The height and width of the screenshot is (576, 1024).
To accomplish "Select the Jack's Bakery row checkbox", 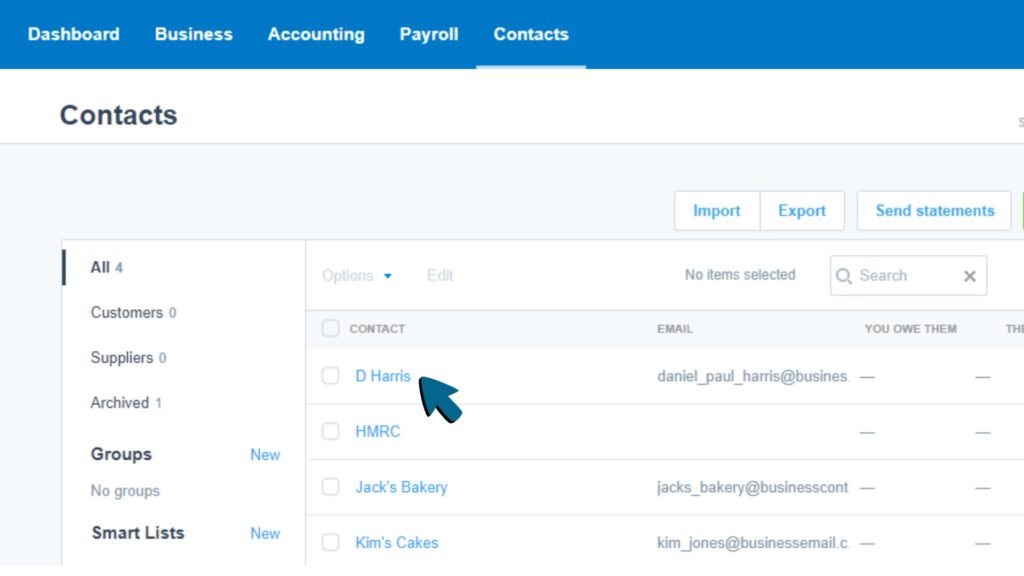I will pos(330,487).
